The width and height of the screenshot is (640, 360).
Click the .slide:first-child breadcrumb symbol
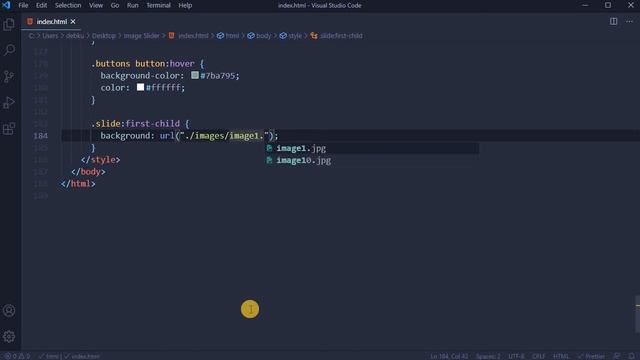pos(337,36)
